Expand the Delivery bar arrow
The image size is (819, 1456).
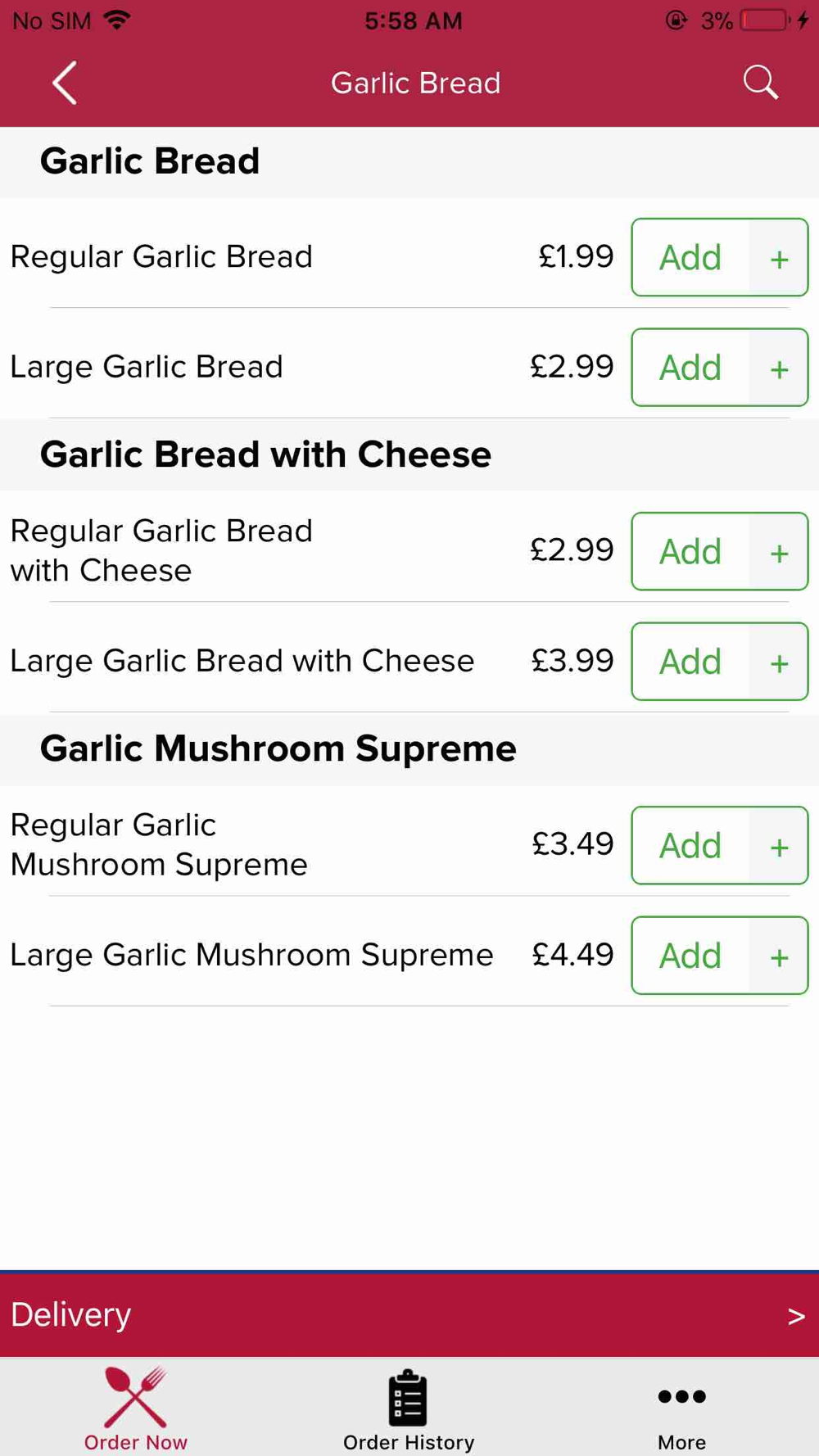coord(796,1316)
